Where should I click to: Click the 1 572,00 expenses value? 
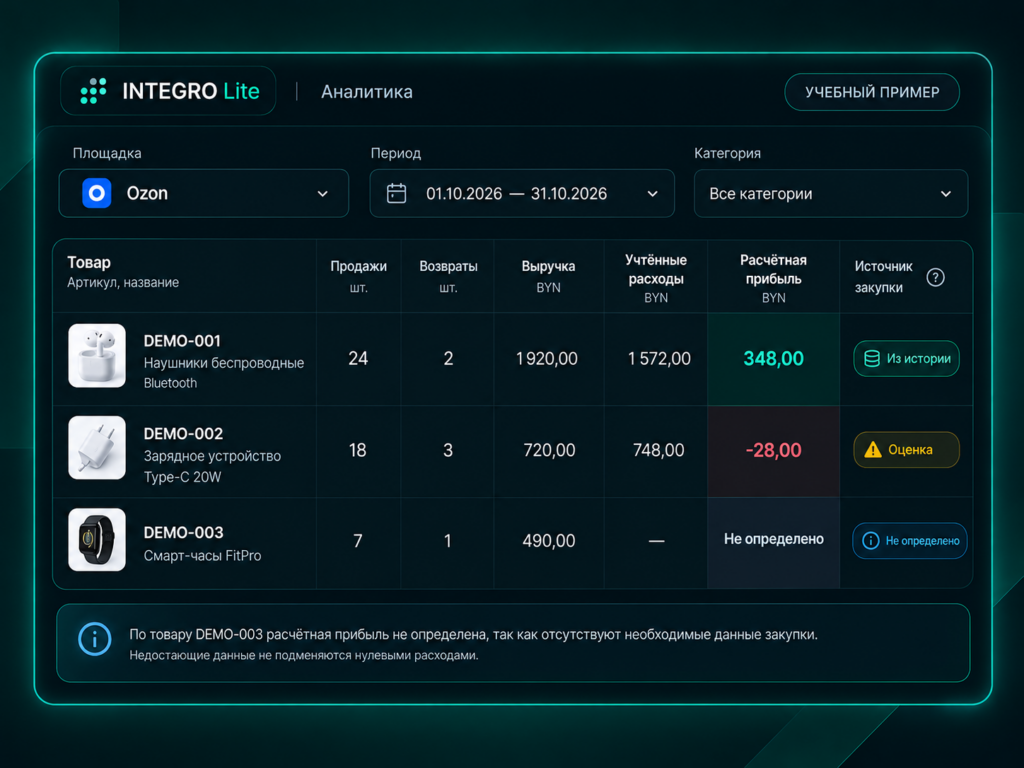pos(659,359)
